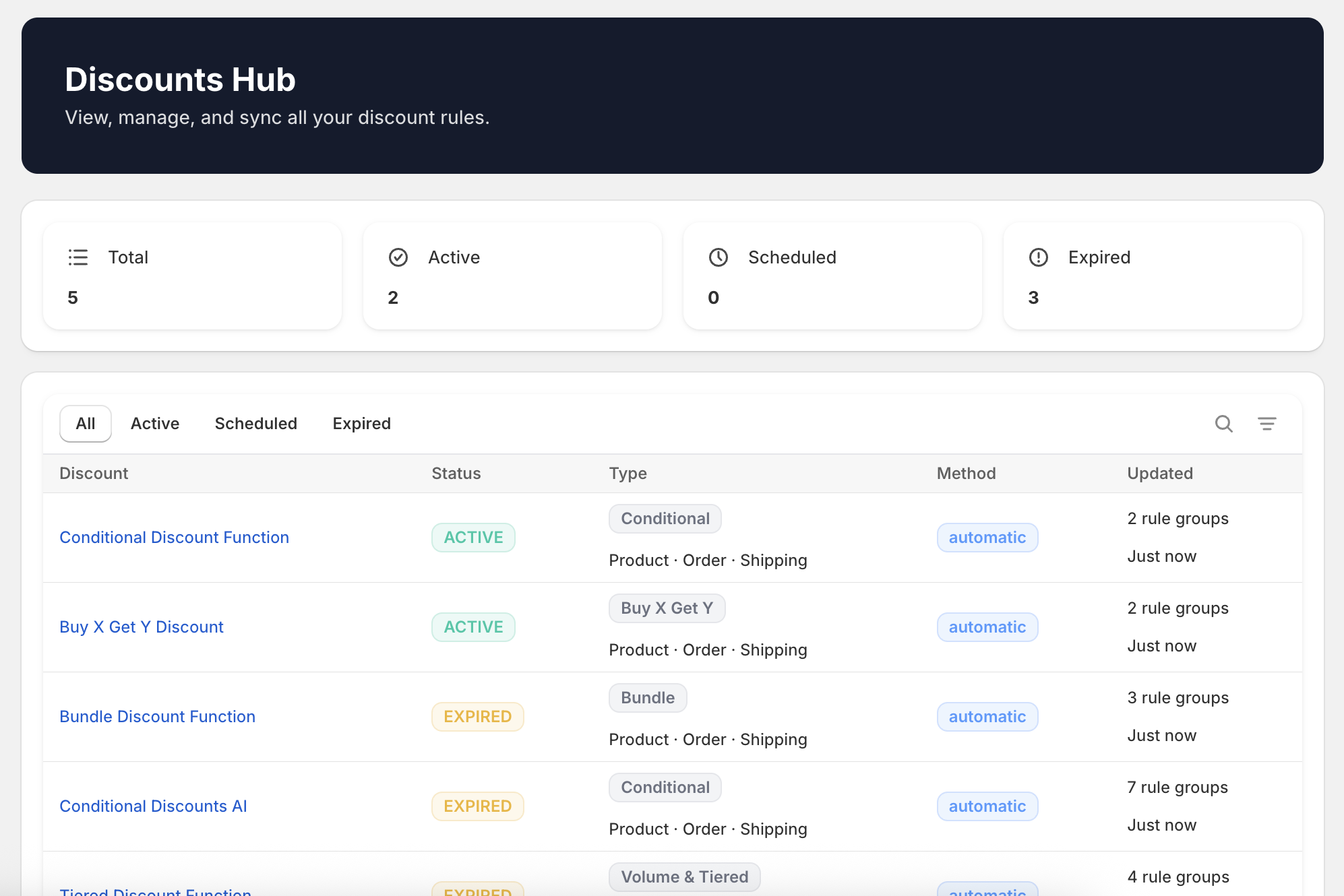Select the All filter tab
This screenshot has width=1344, height=896.
pyautogui.click(x=85, y=423)
